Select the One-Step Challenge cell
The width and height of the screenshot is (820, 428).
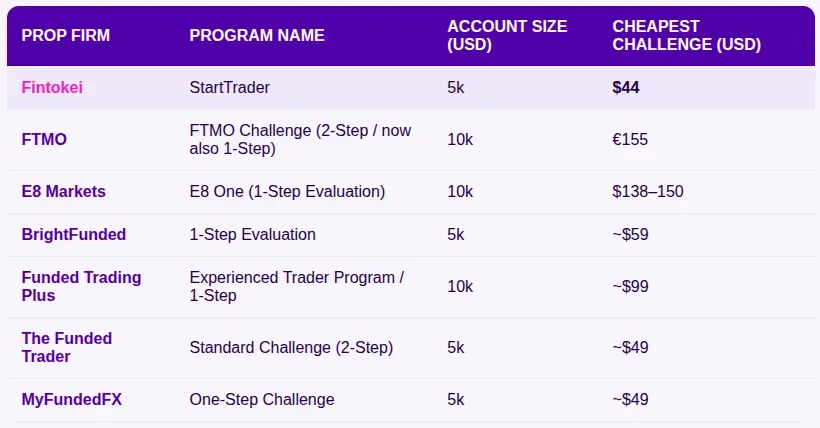[262, 399]
